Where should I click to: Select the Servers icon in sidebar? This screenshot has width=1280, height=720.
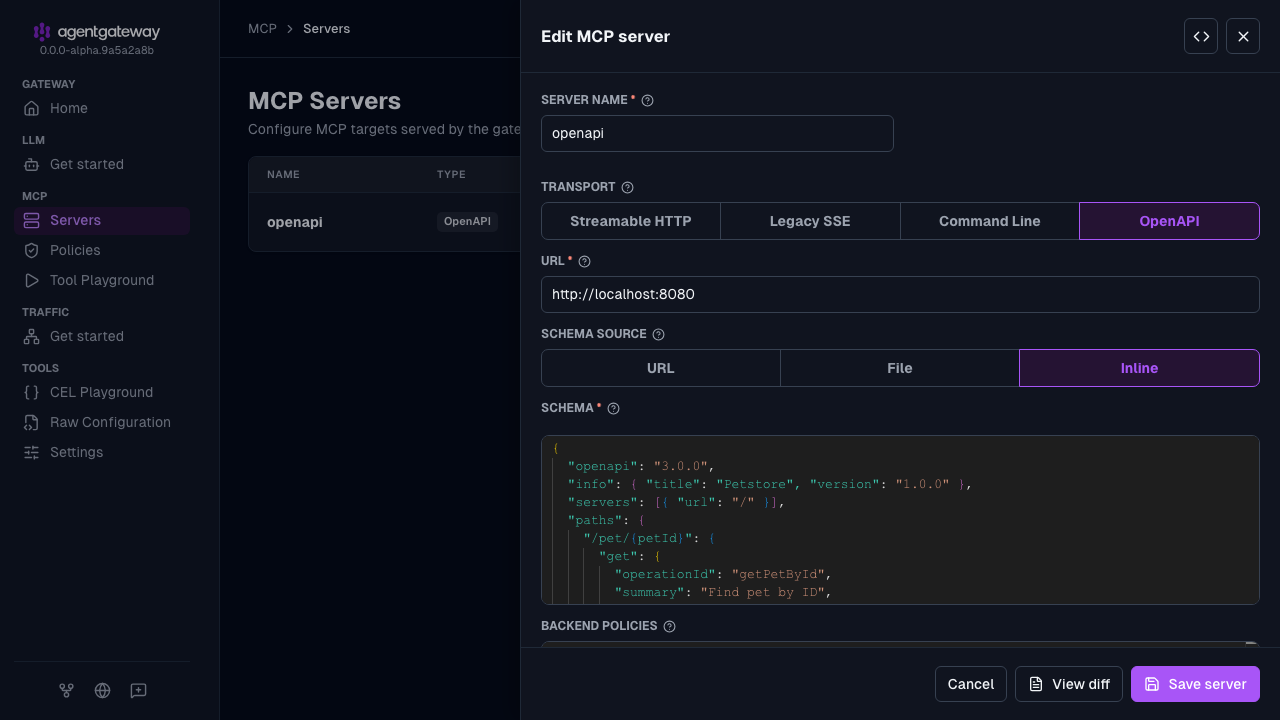[32, 220]
